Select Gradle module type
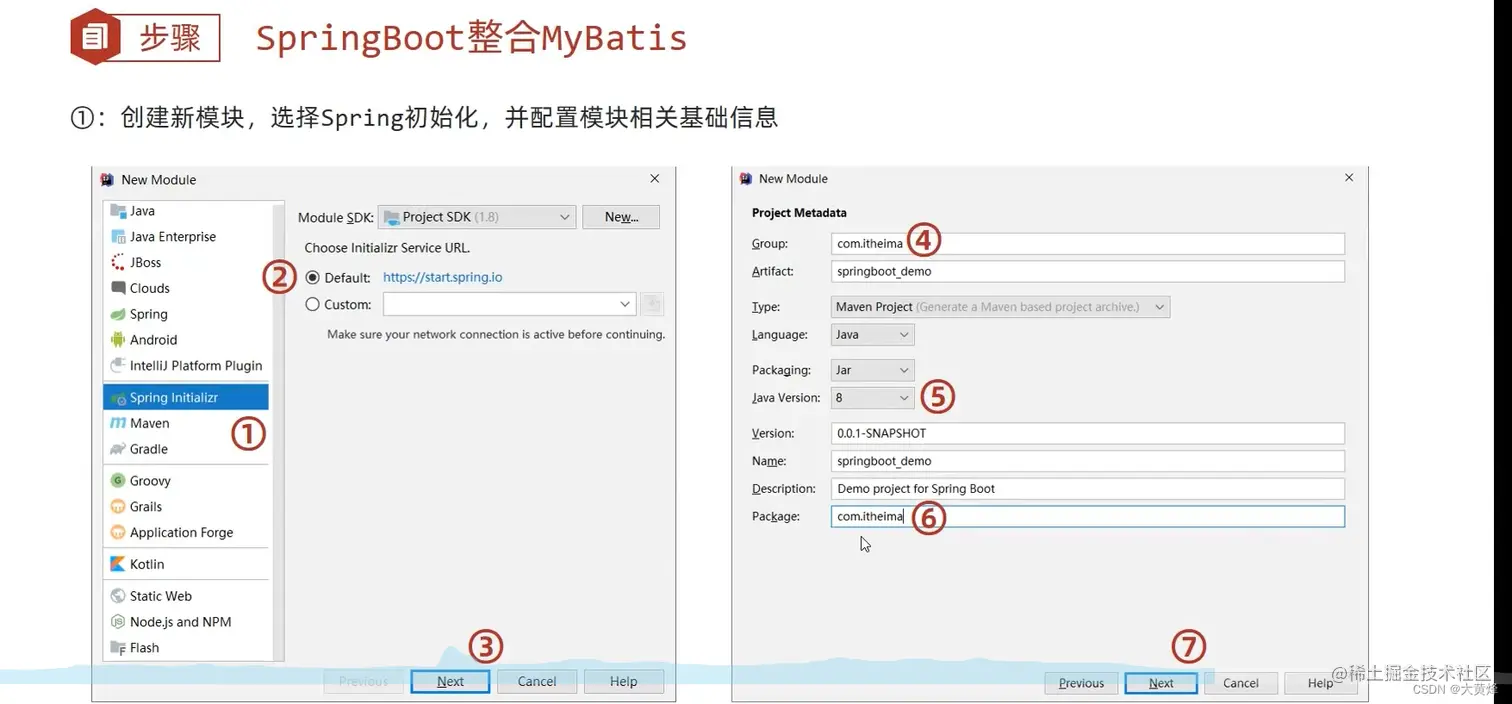Screen dimensions: 1512x704 click(186, 449)
